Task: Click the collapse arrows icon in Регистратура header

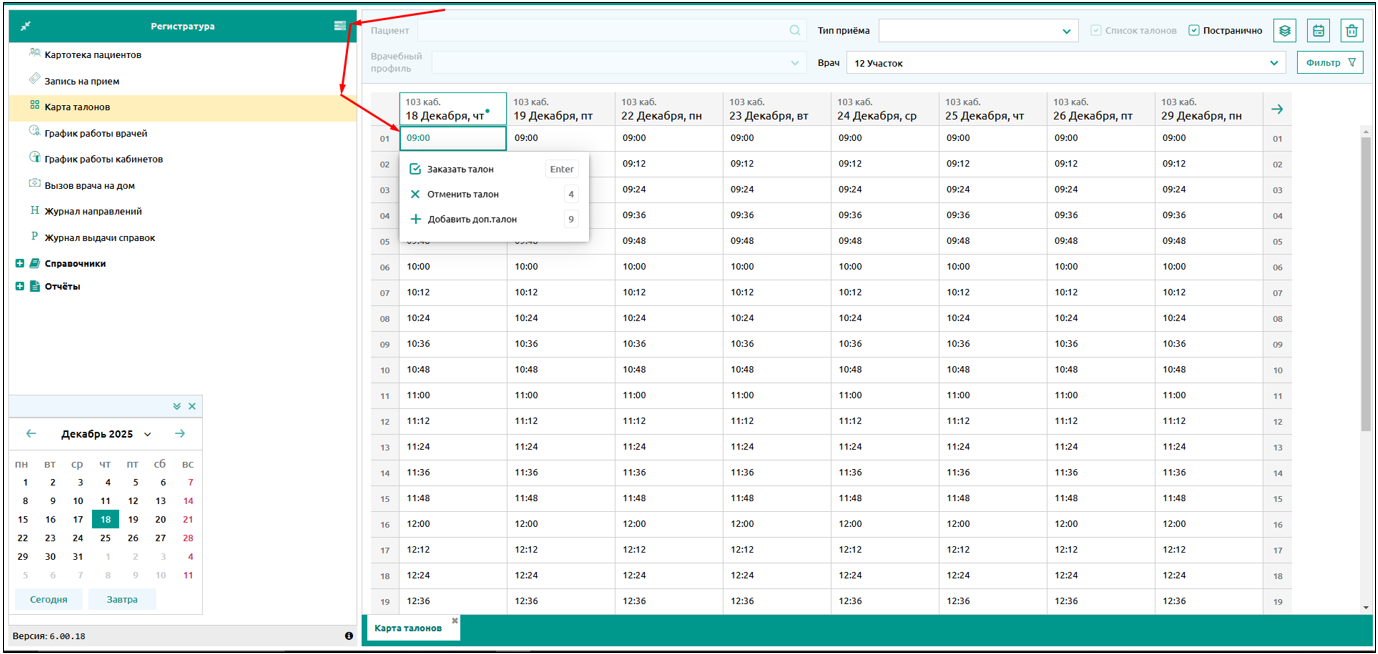Action: 25,26
